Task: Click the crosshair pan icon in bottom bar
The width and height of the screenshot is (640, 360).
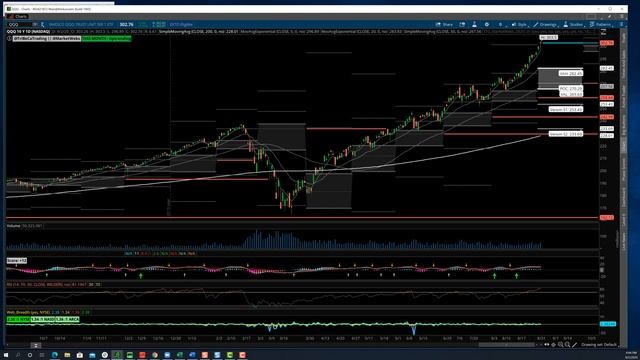Action: 553,345
